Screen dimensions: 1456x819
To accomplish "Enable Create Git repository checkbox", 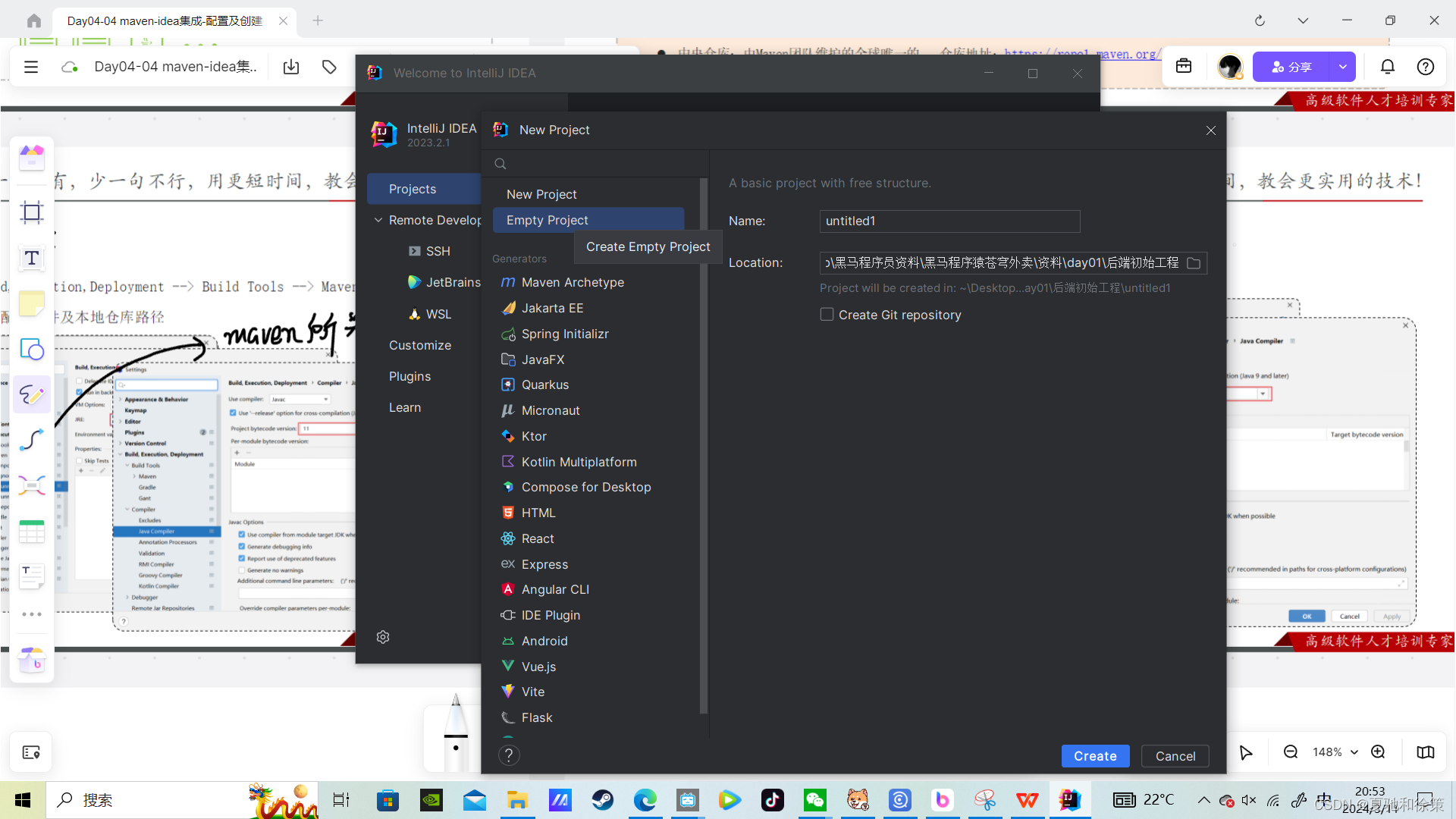I will pyautogui.click(x=827, y=314).
